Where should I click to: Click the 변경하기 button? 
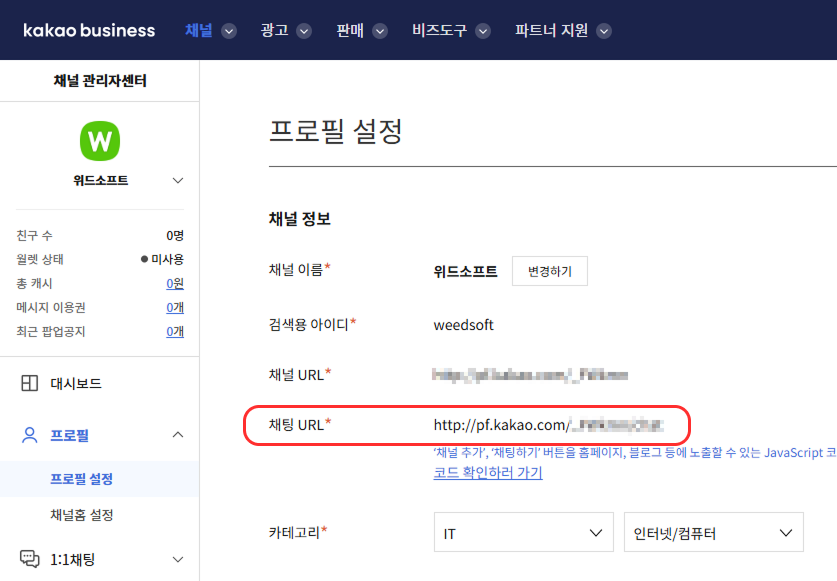coord(550,271)
